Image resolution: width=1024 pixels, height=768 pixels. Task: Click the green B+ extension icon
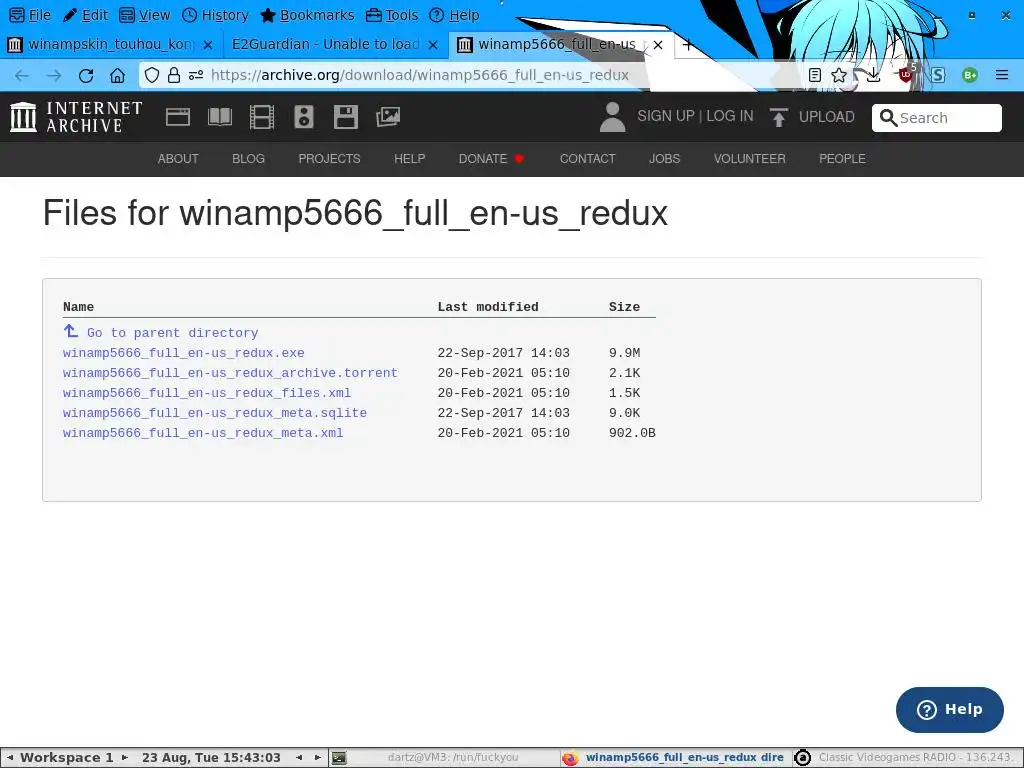[x=970, y=75]
